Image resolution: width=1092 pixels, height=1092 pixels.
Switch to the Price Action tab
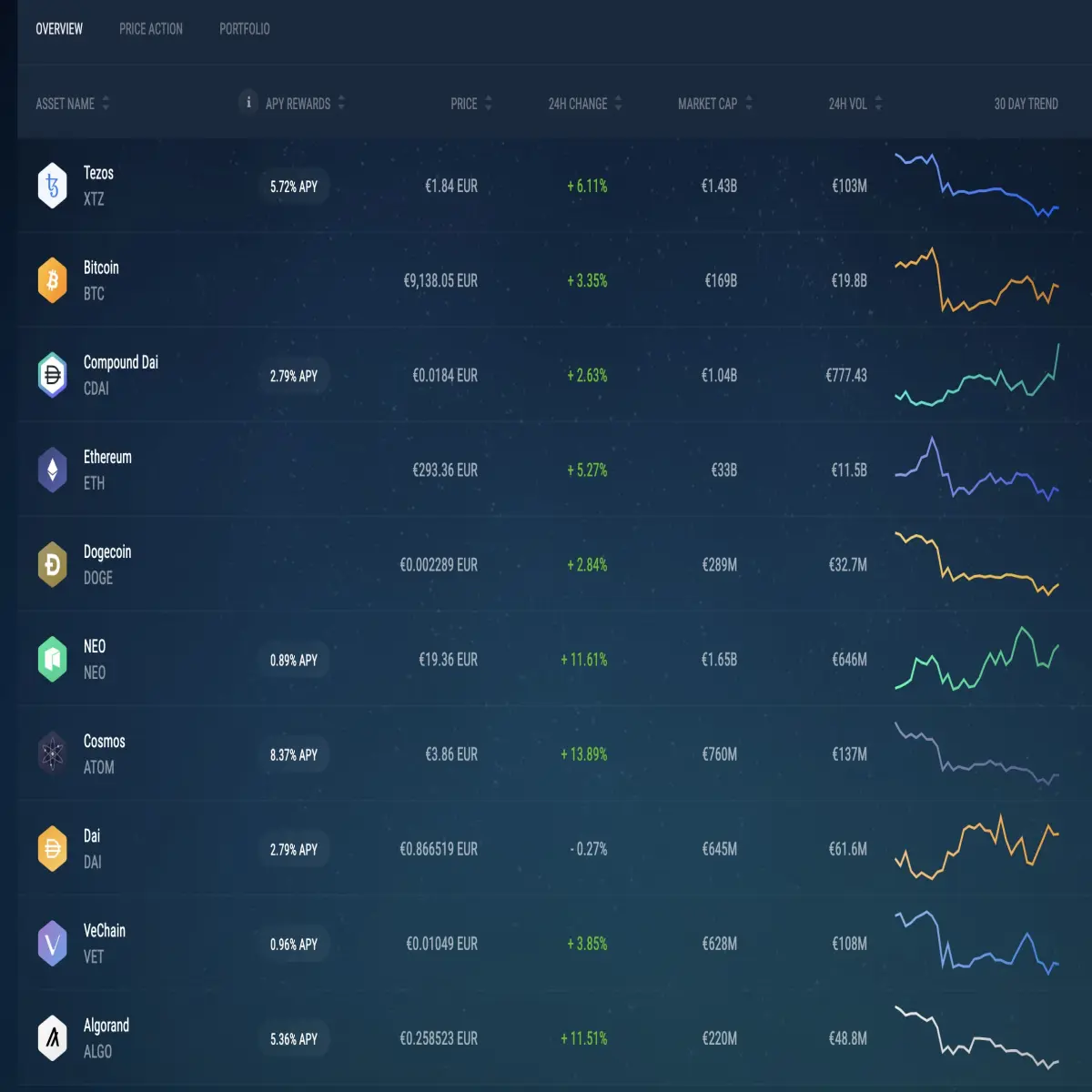[x=151, y=29]
